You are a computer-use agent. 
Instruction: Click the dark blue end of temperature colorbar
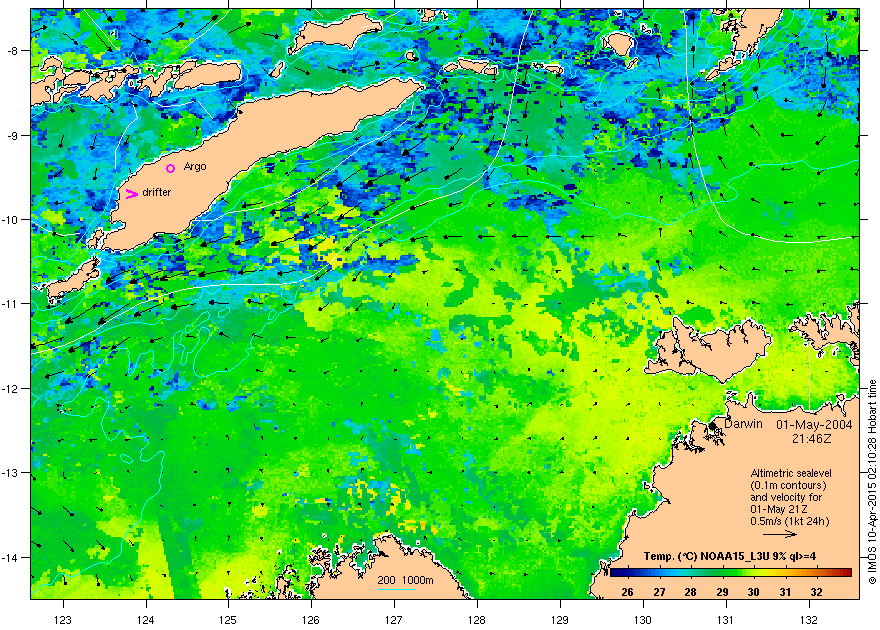click(614, 573)
